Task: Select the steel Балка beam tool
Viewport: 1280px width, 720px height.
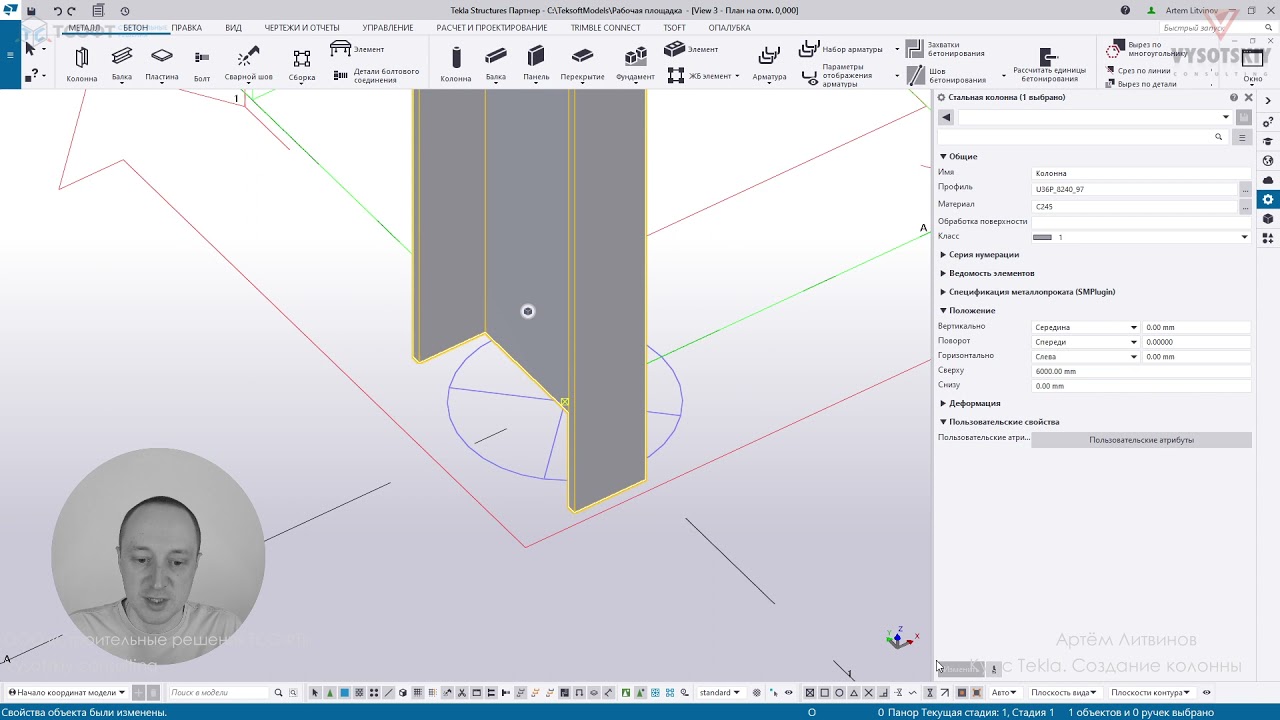Action: click(x=122, y=64)
